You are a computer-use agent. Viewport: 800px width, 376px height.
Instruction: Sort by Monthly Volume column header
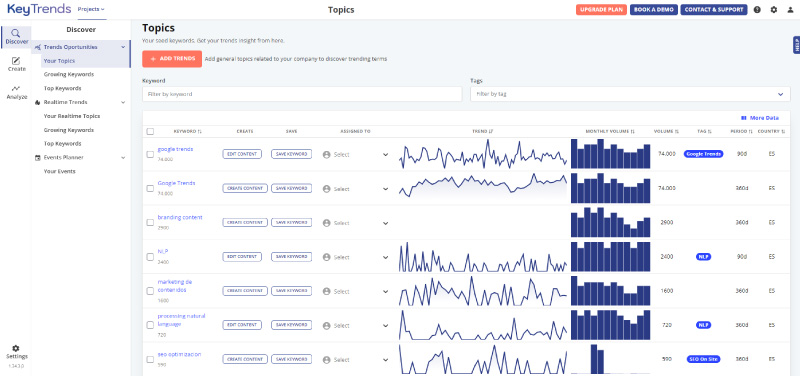tap(610, 132)
